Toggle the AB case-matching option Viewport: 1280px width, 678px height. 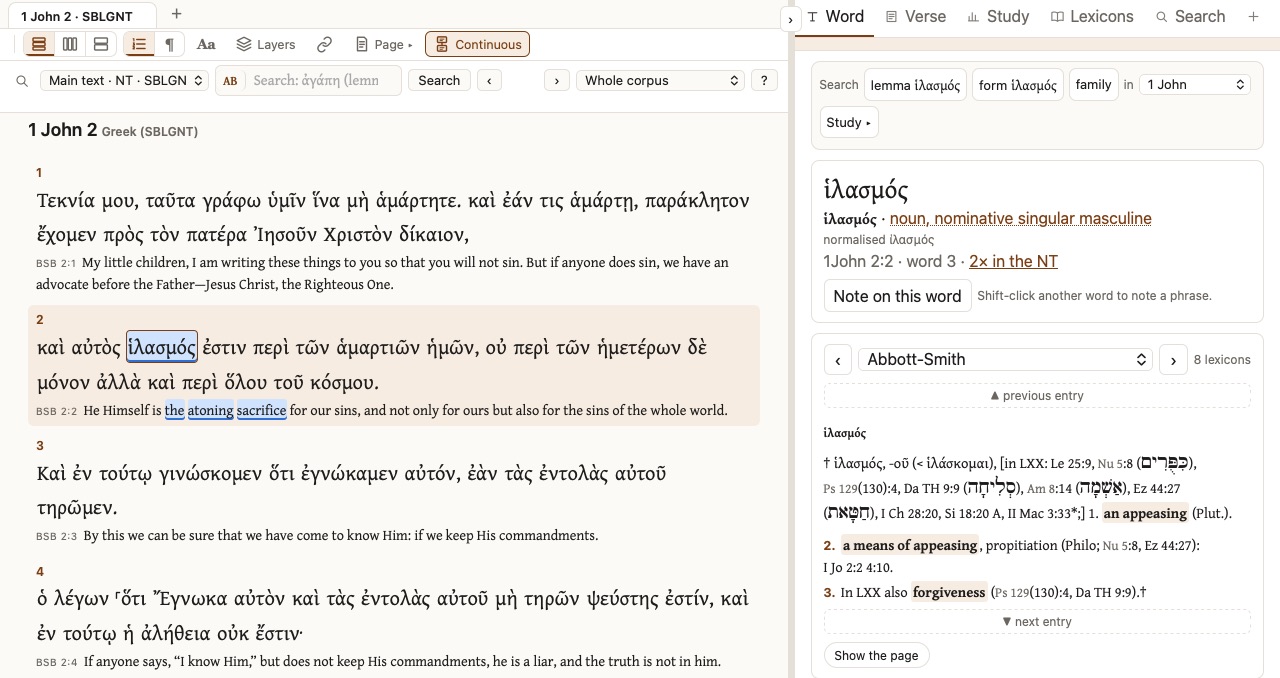point(230,81)
